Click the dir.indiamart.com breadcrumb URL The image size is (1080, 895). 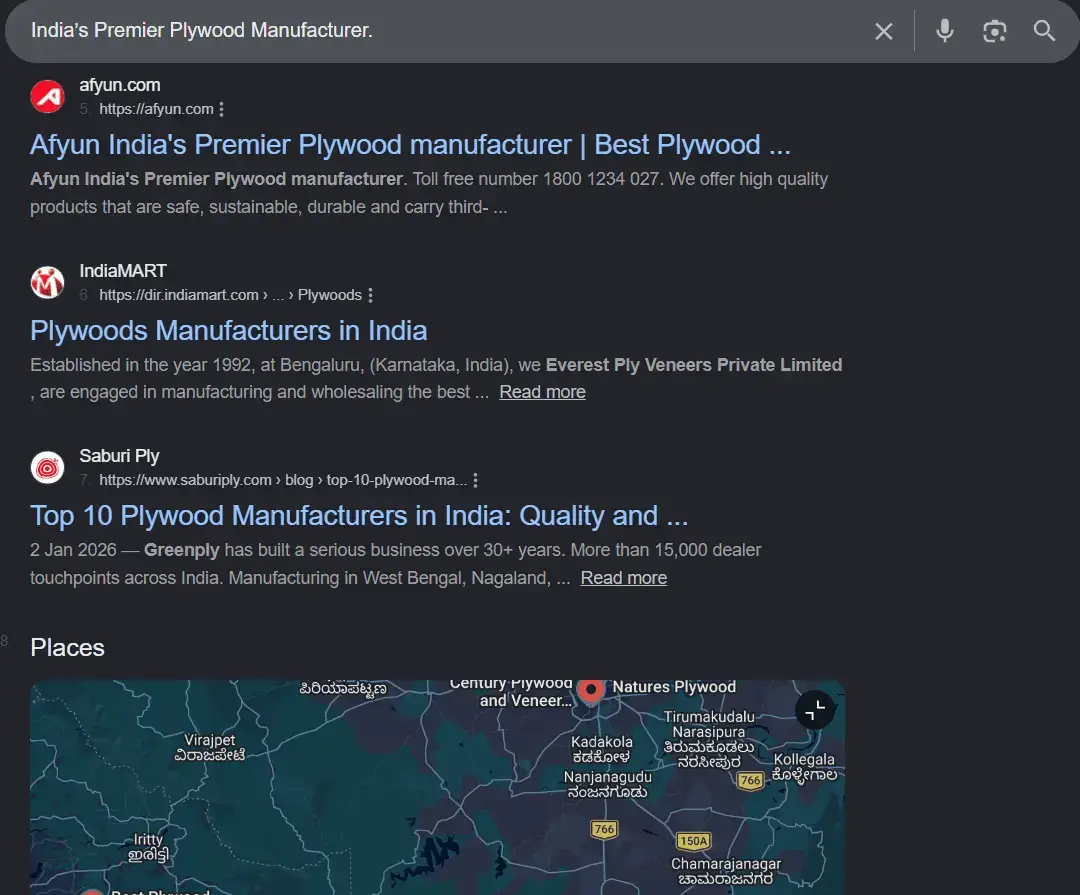[x=230, y=295]
